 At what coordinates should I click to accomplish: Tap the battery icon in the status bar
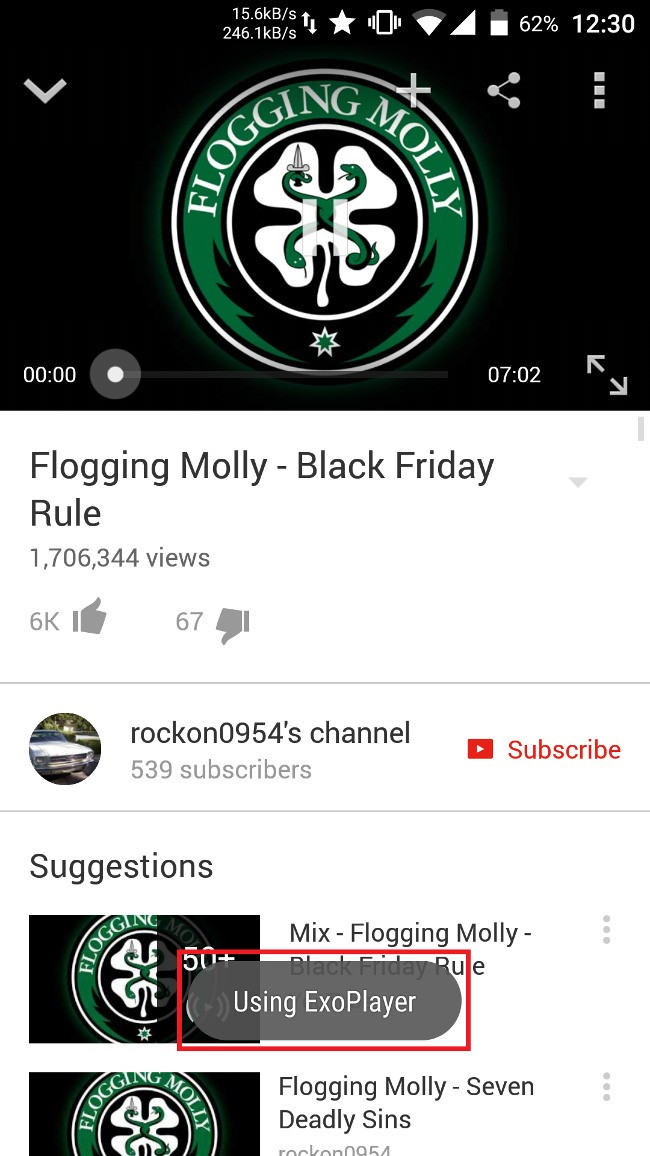point(499,23)
